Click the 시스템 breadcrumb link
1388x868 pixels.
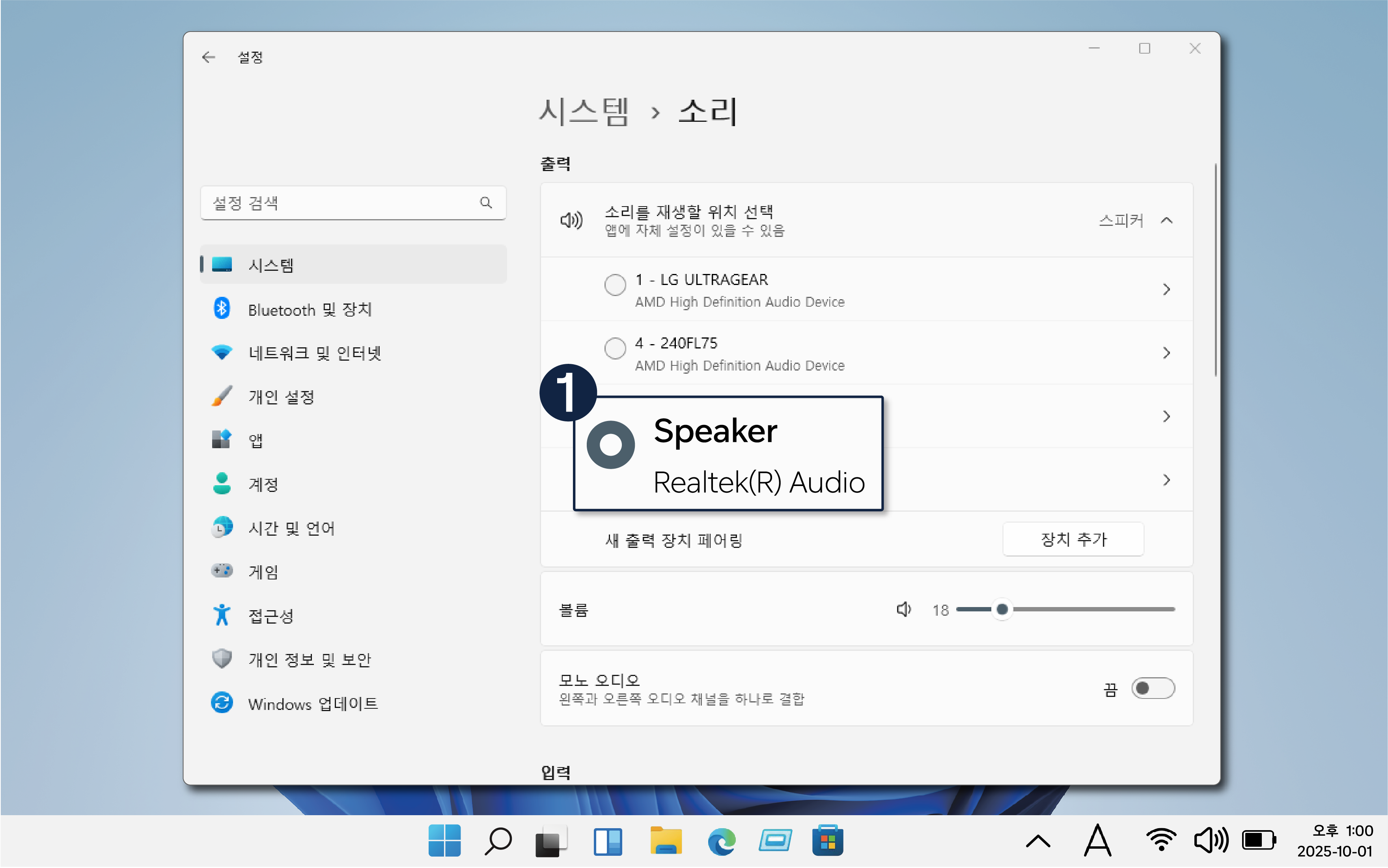coord(584,112)
